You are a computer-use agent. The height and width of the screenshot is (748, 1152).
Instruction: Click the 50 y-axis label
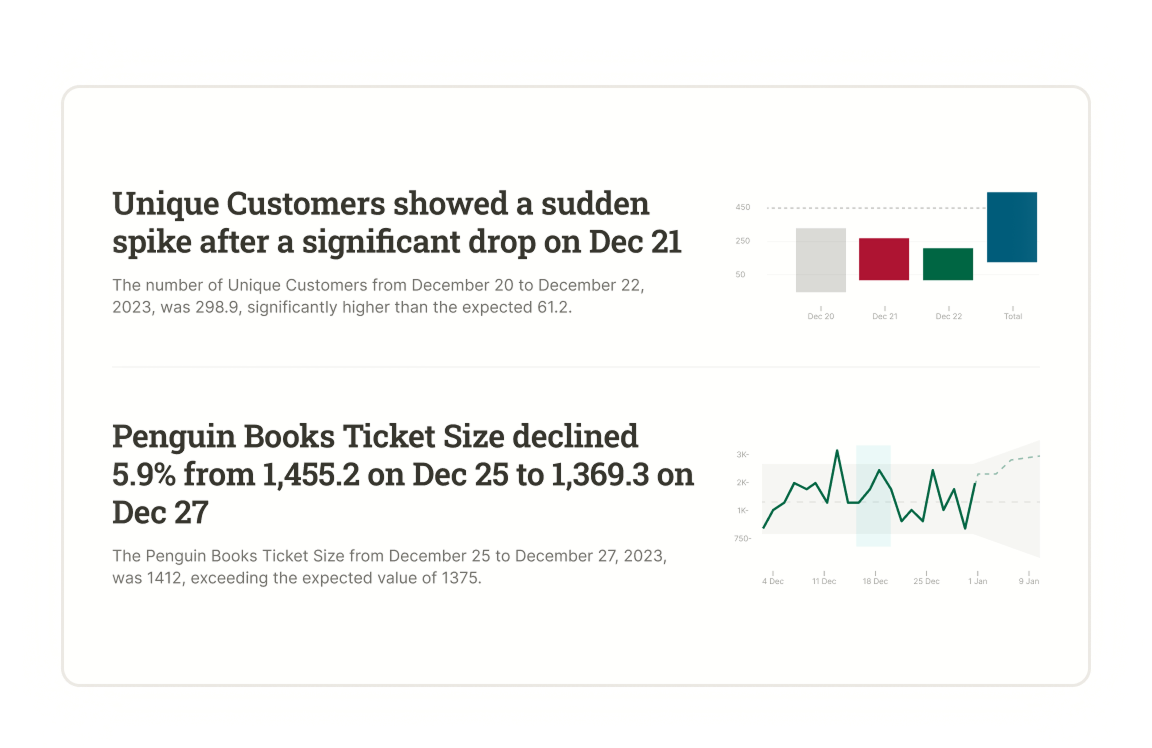[740, 274]
